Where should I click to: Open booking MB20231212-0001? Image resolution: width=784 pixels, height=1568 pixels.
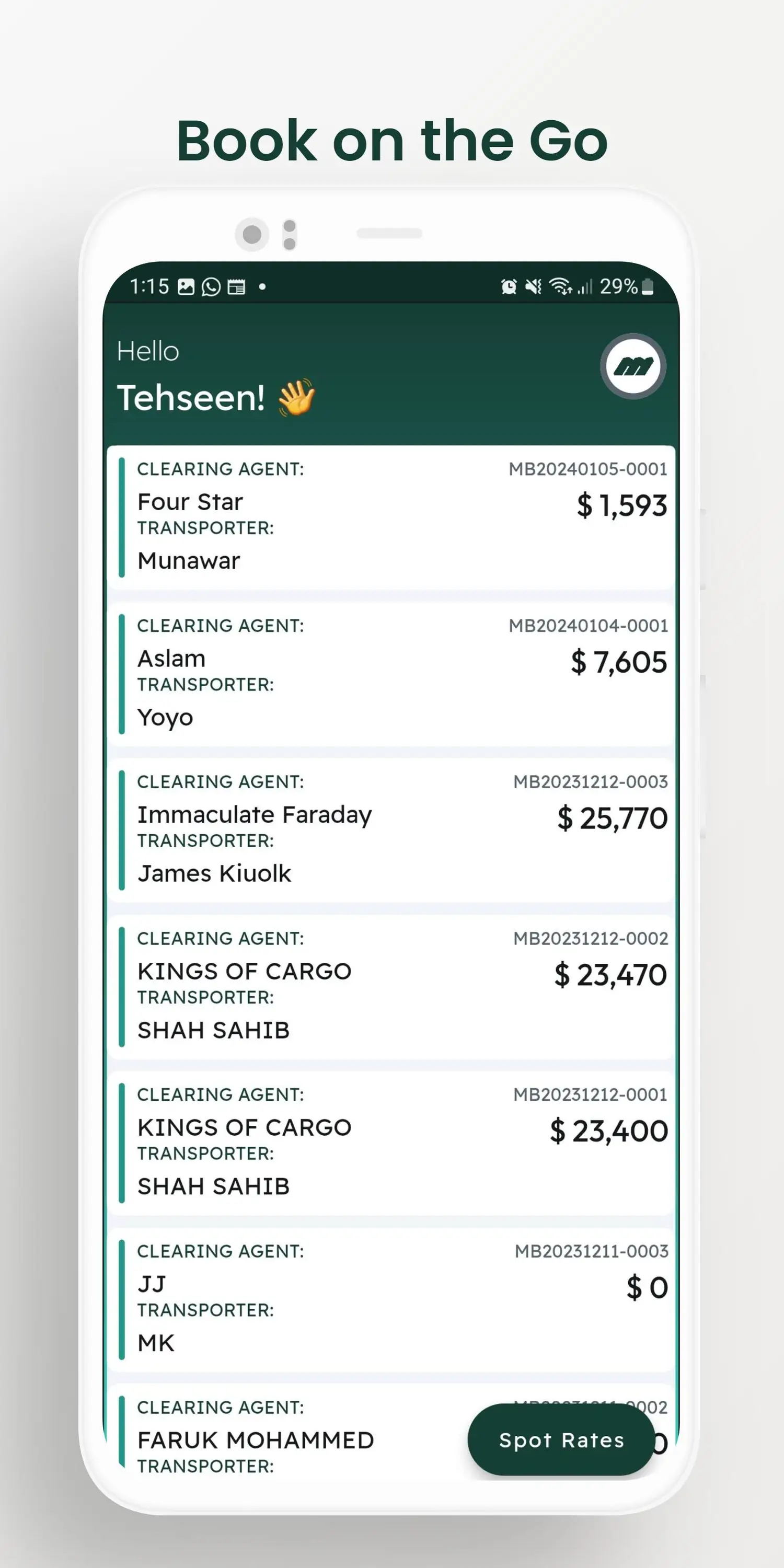point(590,1095)
